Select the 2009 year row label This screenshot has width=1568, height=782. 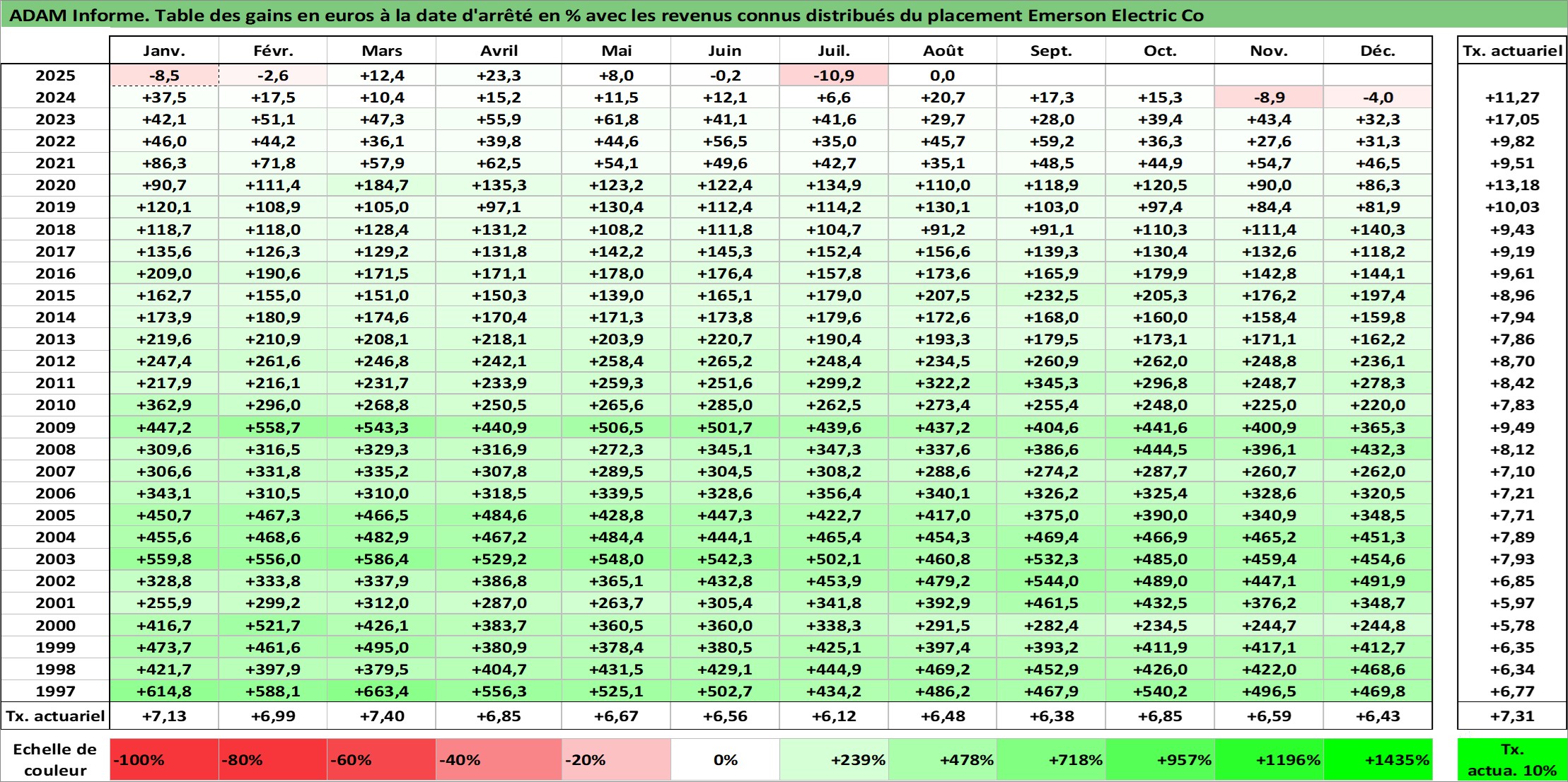coord(55,427)
